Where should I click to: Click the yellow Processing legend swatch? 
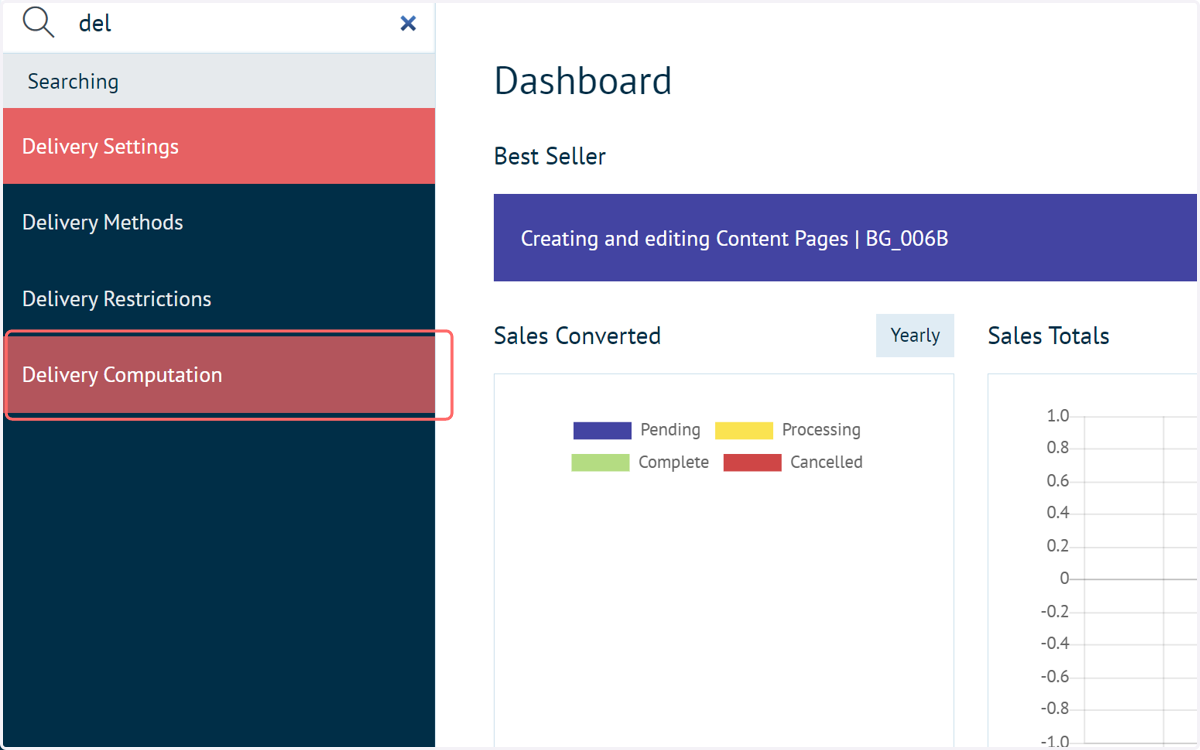(x=744, y=430)
